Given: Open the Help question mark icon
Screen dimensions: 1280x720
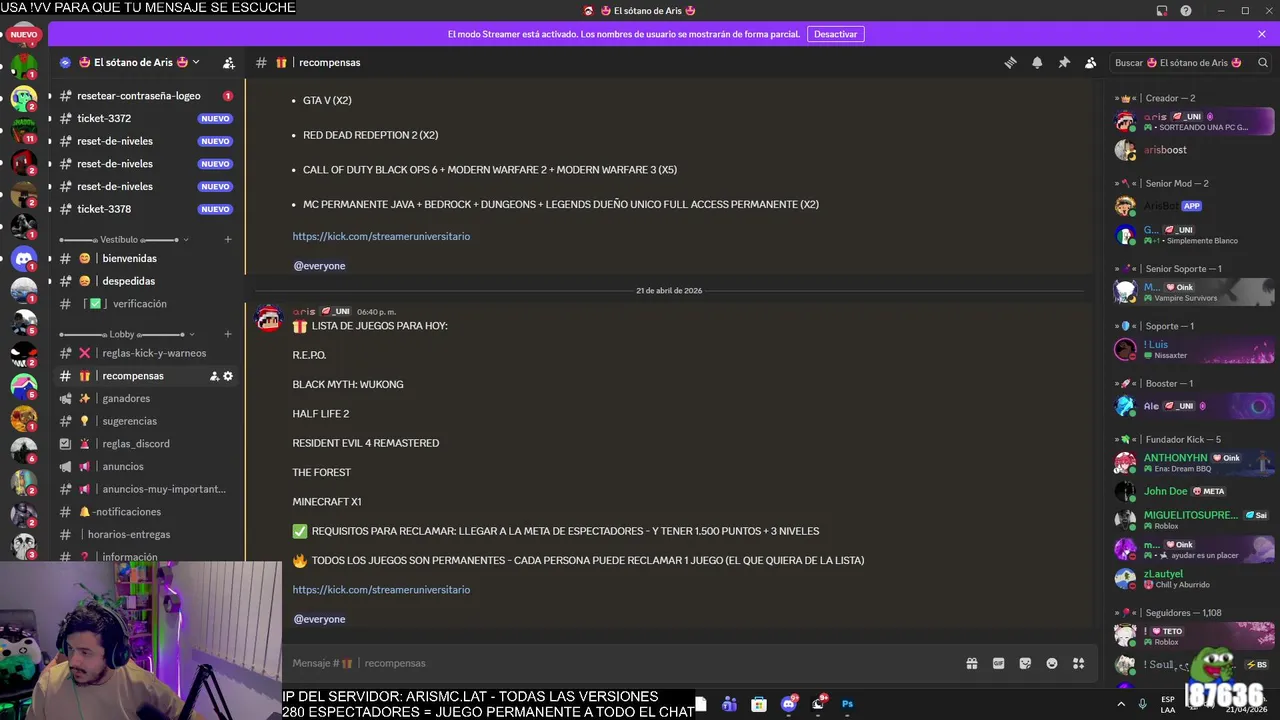Looking at the screenshot, I should click(1186, 11).
